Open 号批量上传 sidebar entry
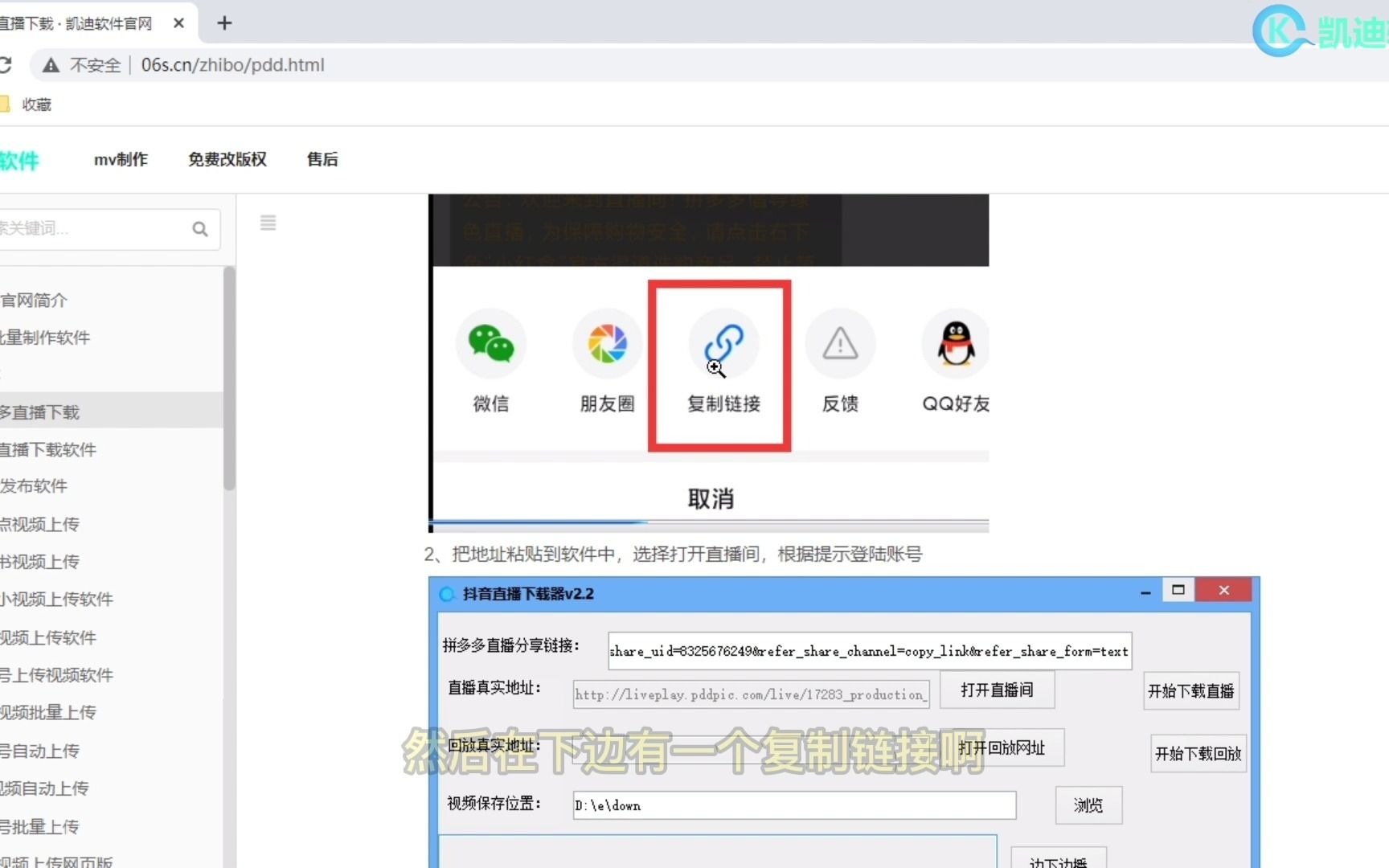The width and height of the screenshot is (1389, 868). pyautogui.click(x=40, y=827)
